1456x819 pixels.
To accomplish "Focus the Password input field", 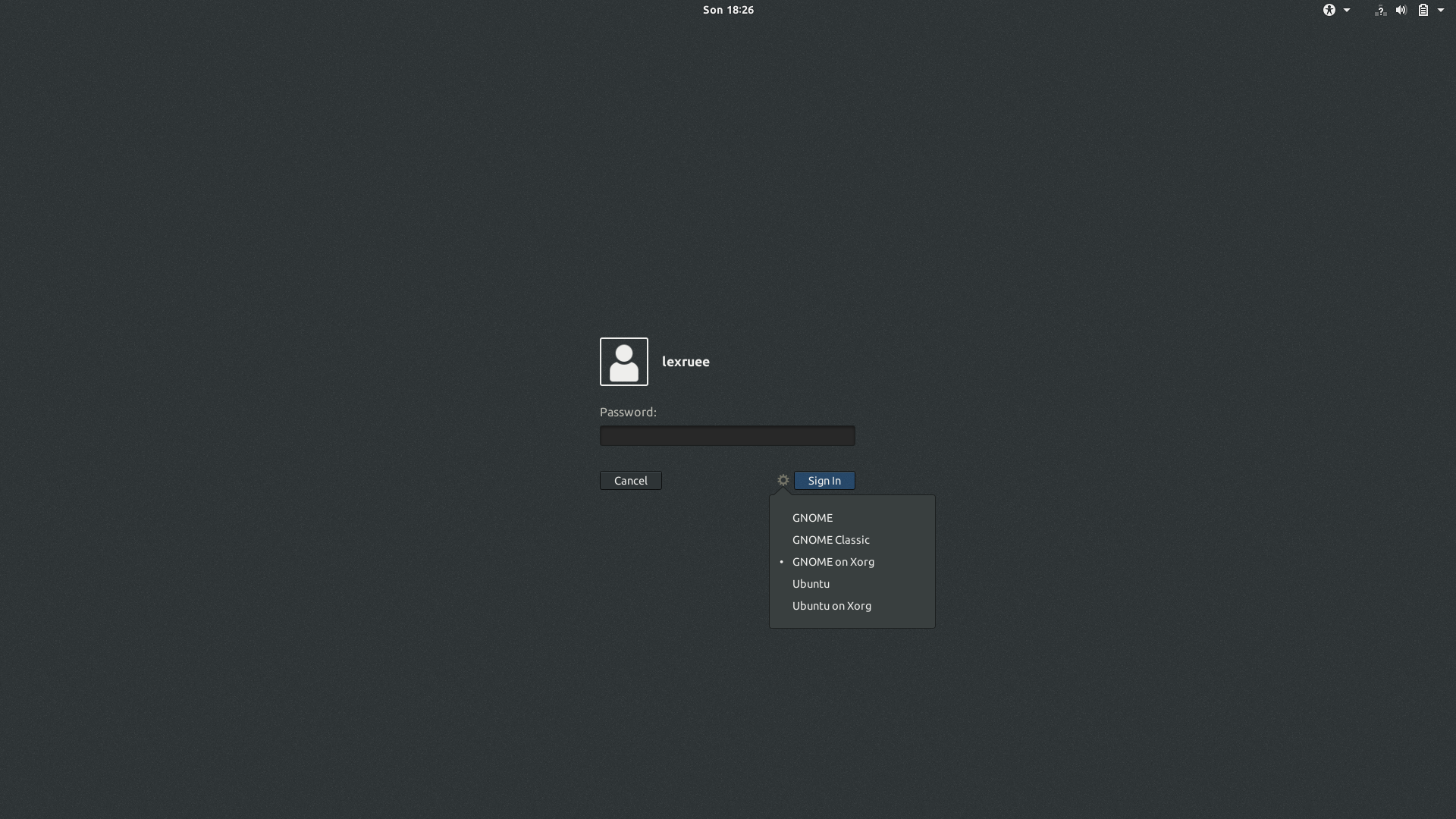I will tap(726, 435).
